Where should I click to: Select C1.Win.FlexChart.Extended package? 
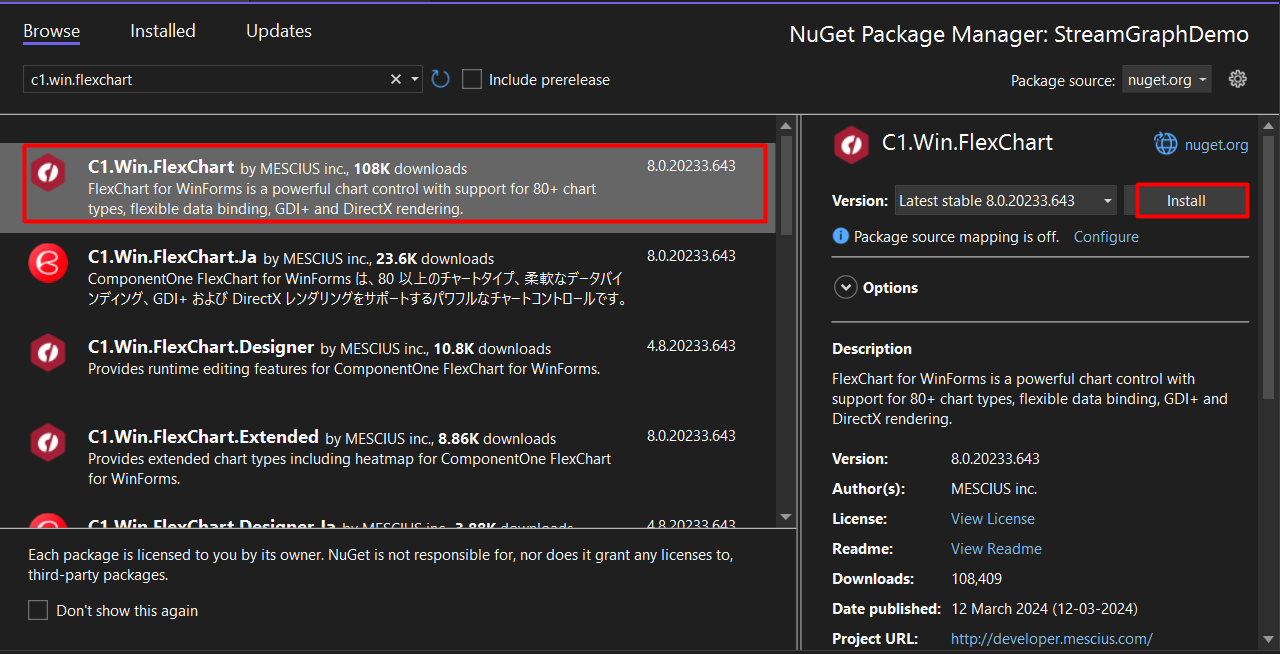(388, 457)
